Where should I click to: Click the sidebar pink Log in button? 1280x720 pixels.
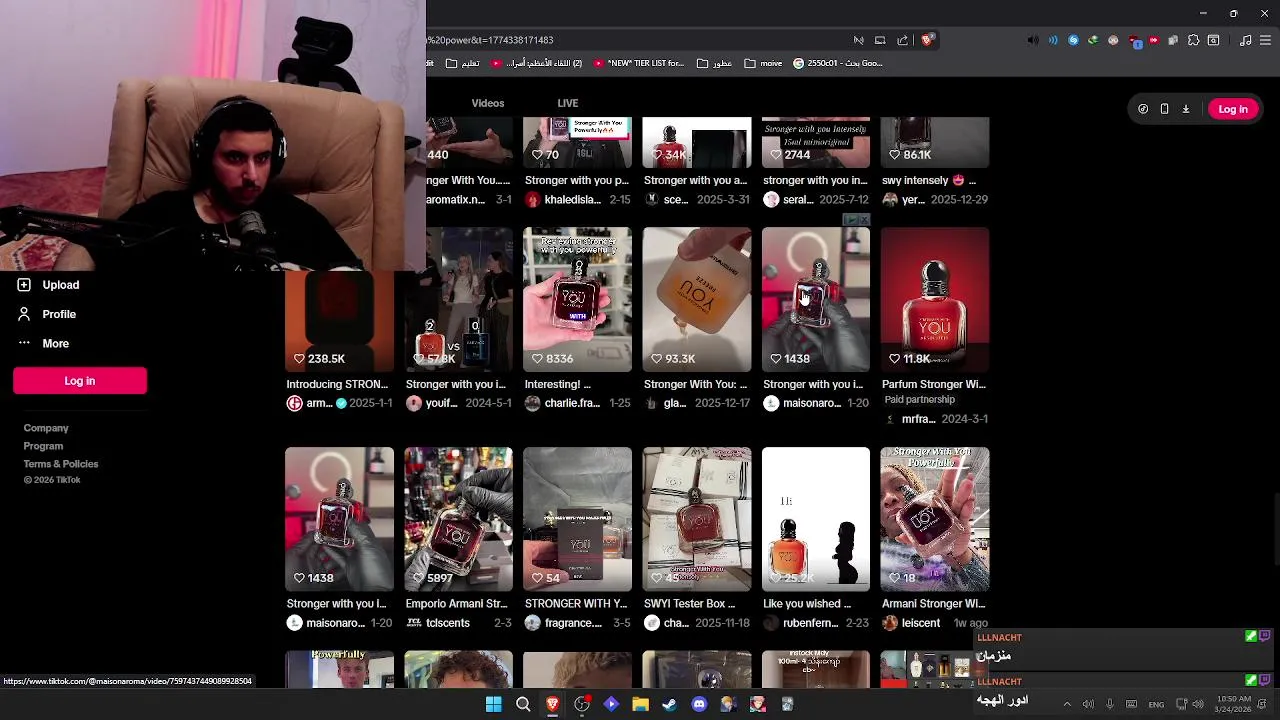[80, 381]
